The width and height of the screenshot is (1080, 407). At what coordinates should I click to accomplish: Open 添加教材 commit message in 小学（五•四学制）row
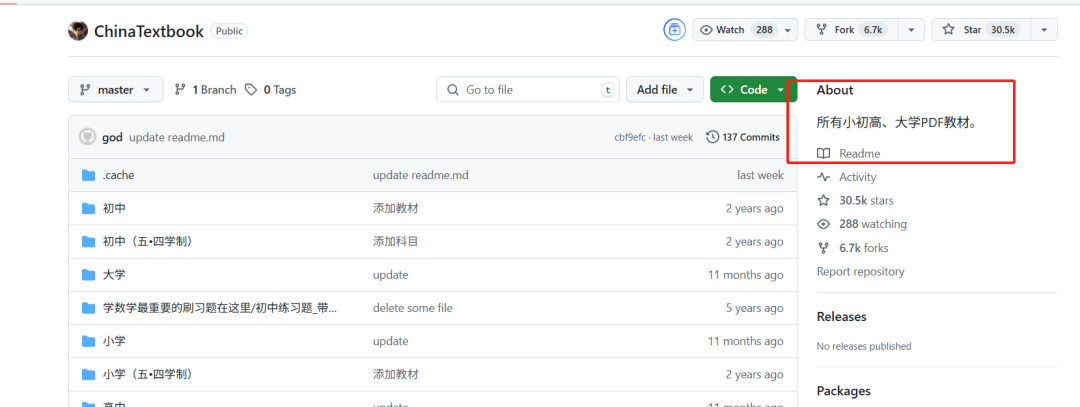coord(395,374)
